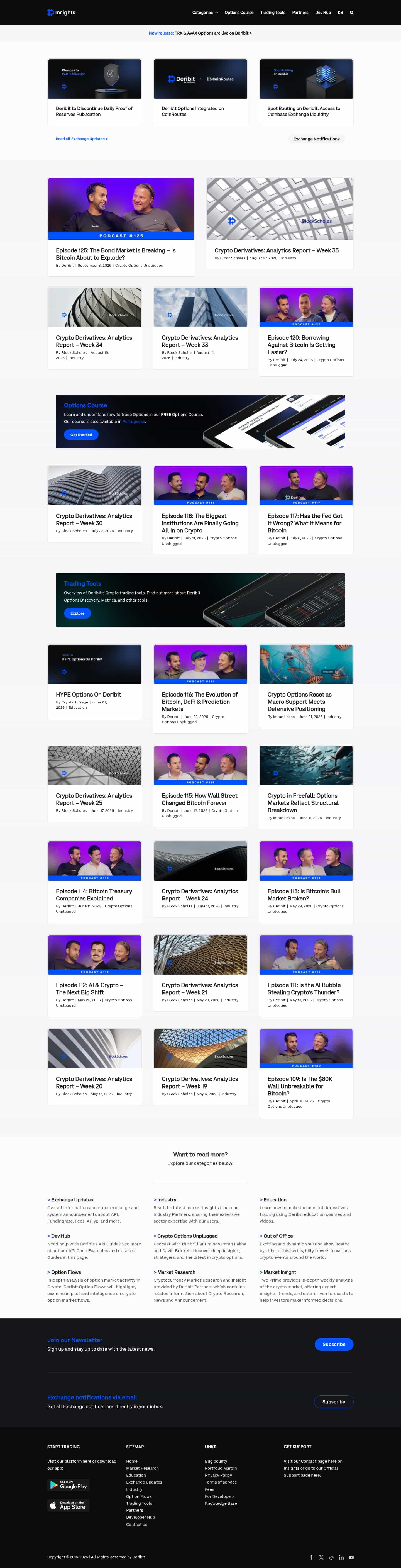Click the Exchange Notifications button
The image size is (401, 1568).
pyautogui.click(x=316, y=139)
